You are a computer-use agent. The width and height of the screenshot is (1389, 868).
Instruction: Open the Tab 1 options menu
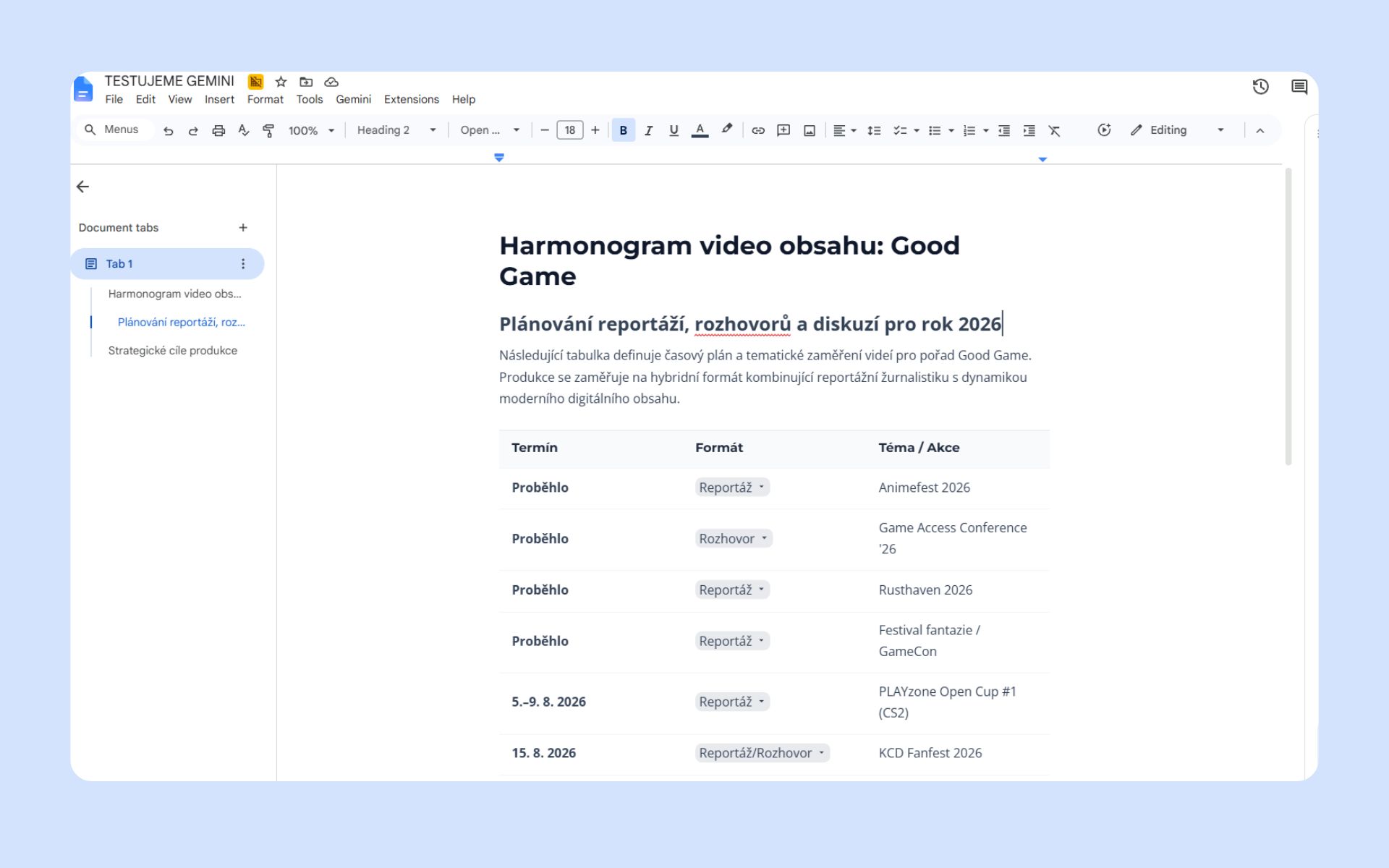(x=243, y=264)
